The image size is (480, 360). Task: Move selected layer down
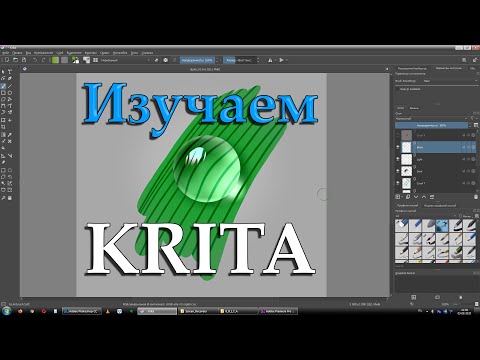(416, 197)
